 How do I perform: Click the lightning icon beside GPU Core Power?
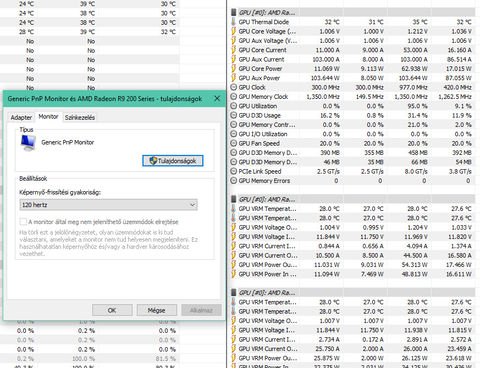(233, 69)
